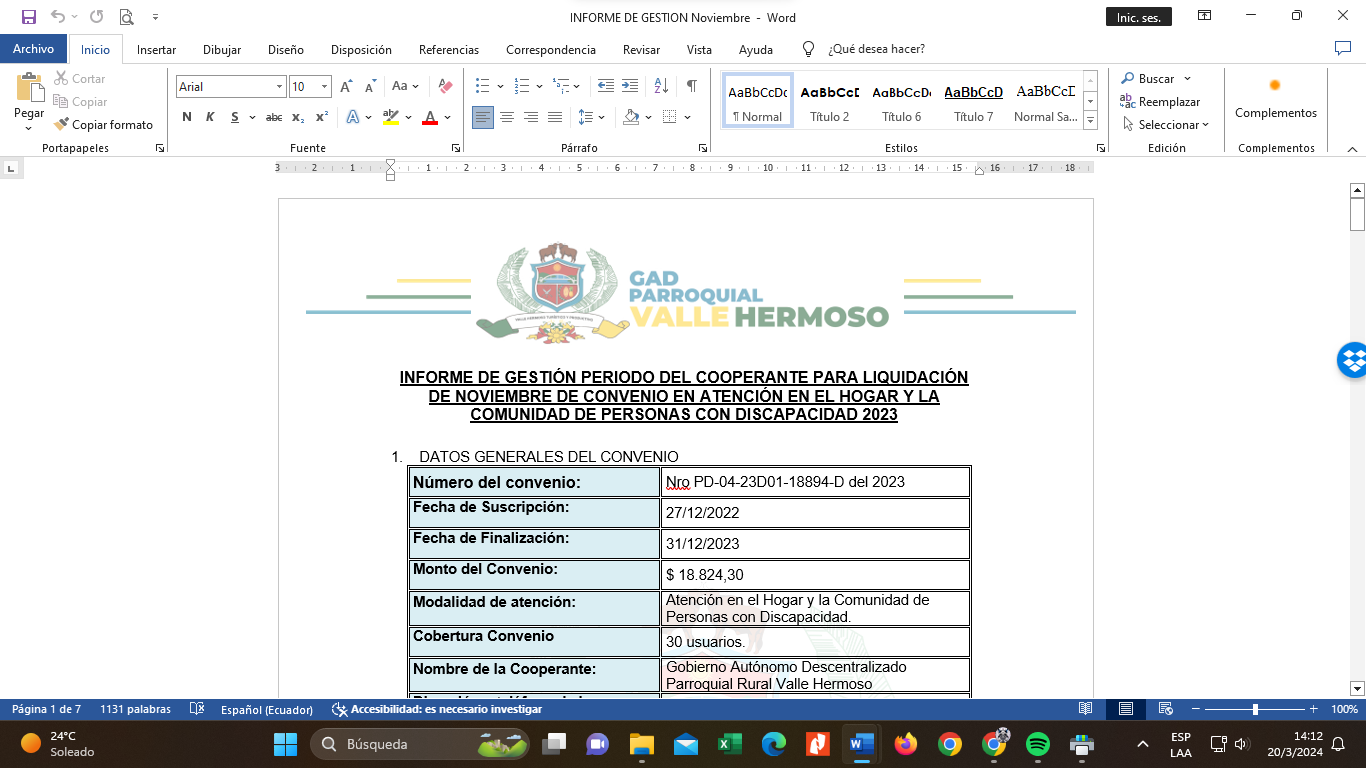
Task: Click the Save icon in title bar
Action: pyautogui.click(x=28, y=17)
